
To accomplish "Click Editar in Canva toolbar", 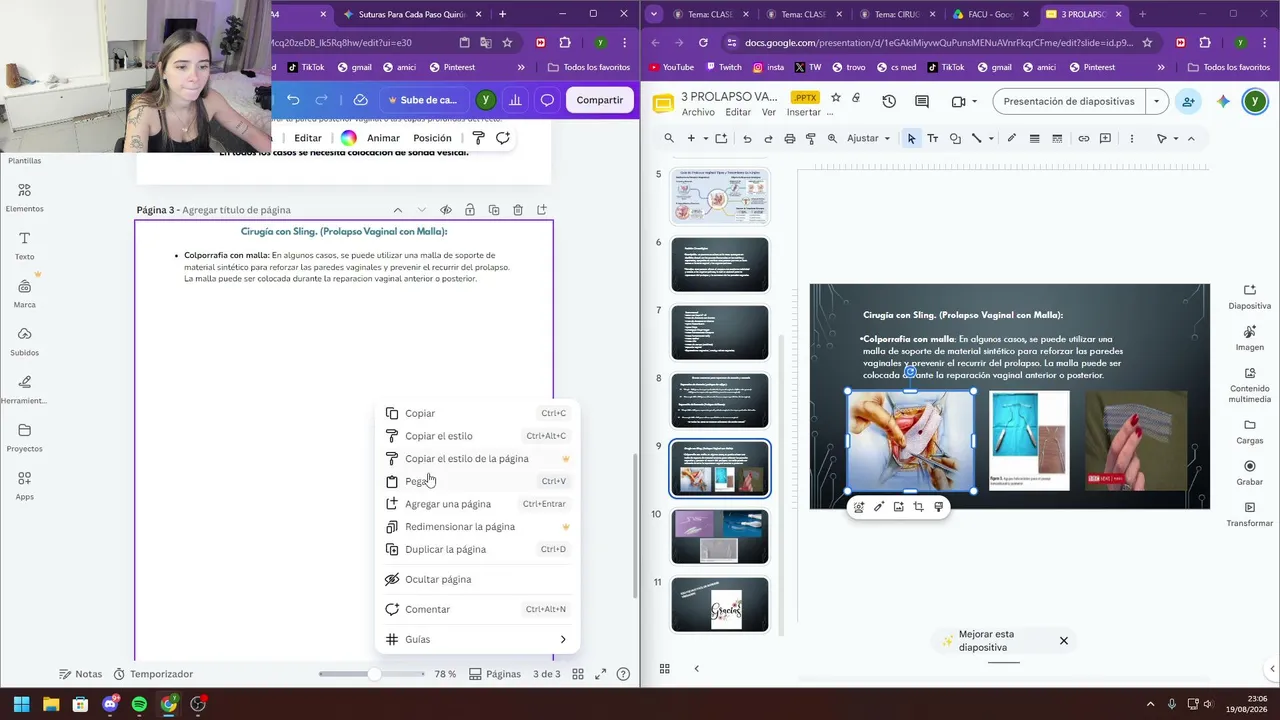I will (308, 138).
